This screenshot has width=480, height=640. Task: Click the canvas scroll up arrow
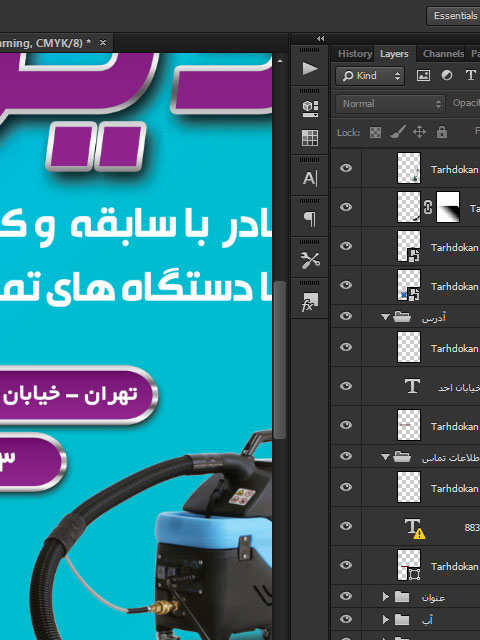coord(280,61)
